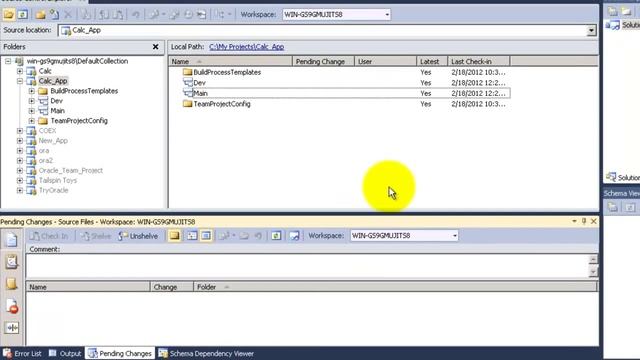Screen dimensions: 640x360
Task: Select New_App in the folder tree
Action: (53, 141)
